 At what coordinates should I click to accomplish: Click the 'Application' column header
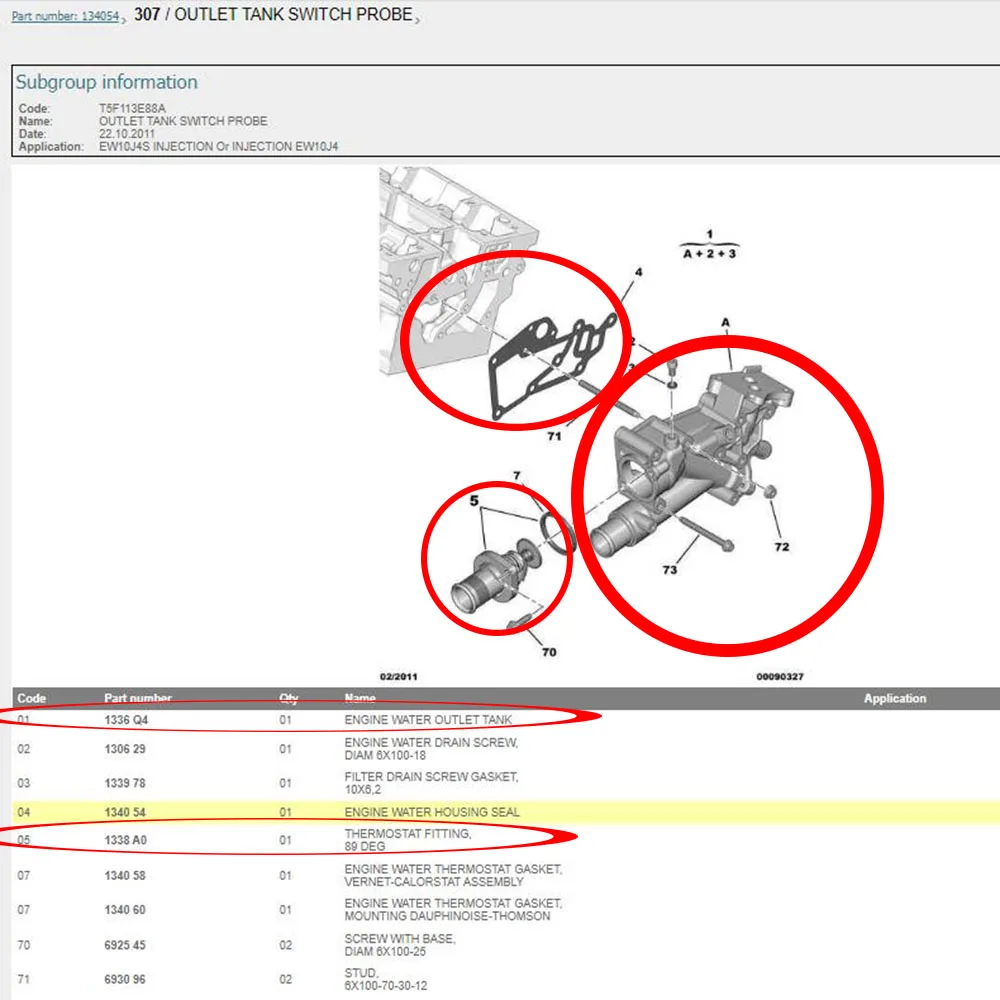895,698
